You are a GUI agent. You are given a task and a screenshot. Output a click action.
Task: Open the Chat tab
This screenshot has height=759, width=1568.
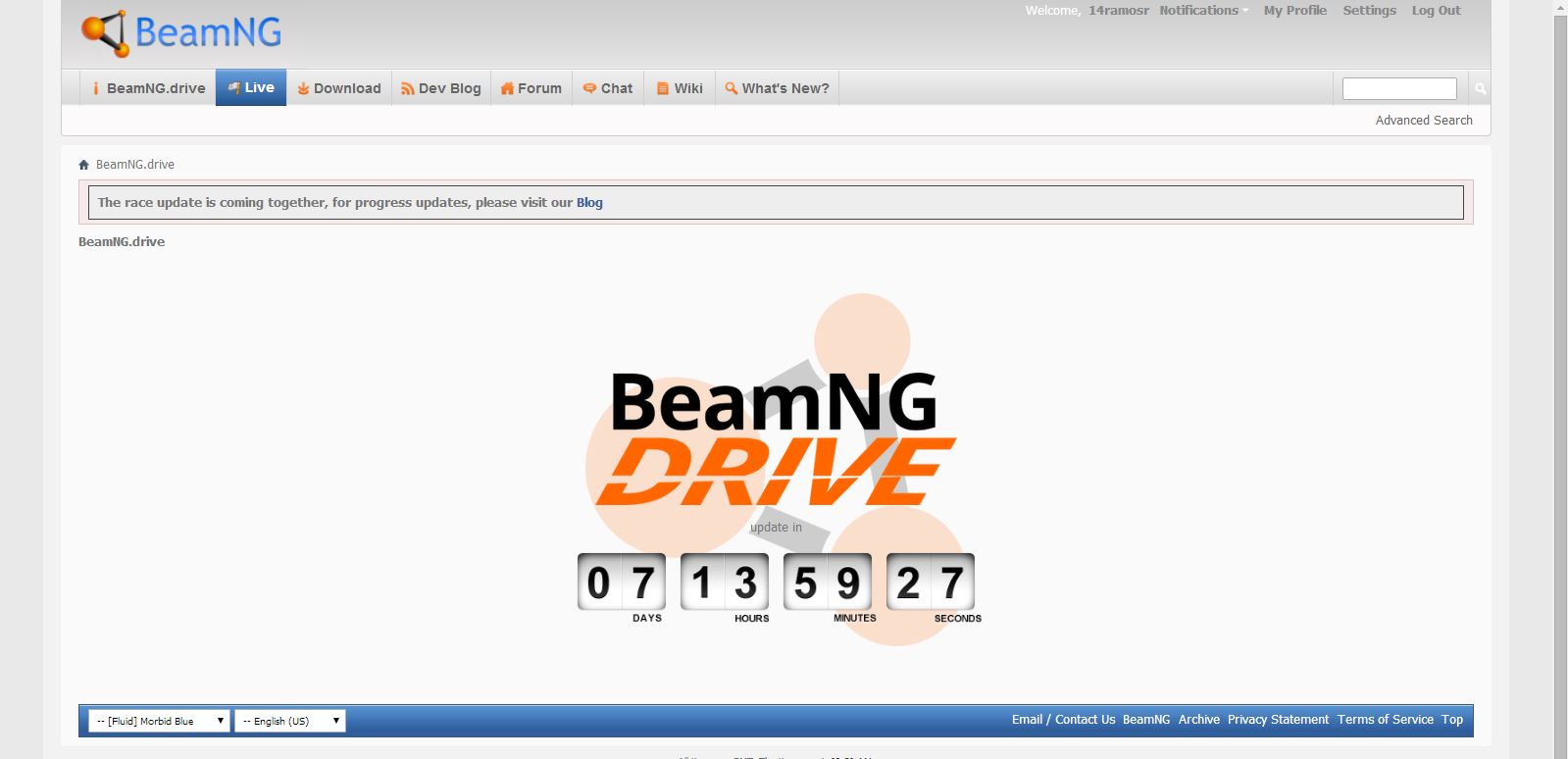click(608, 88)
